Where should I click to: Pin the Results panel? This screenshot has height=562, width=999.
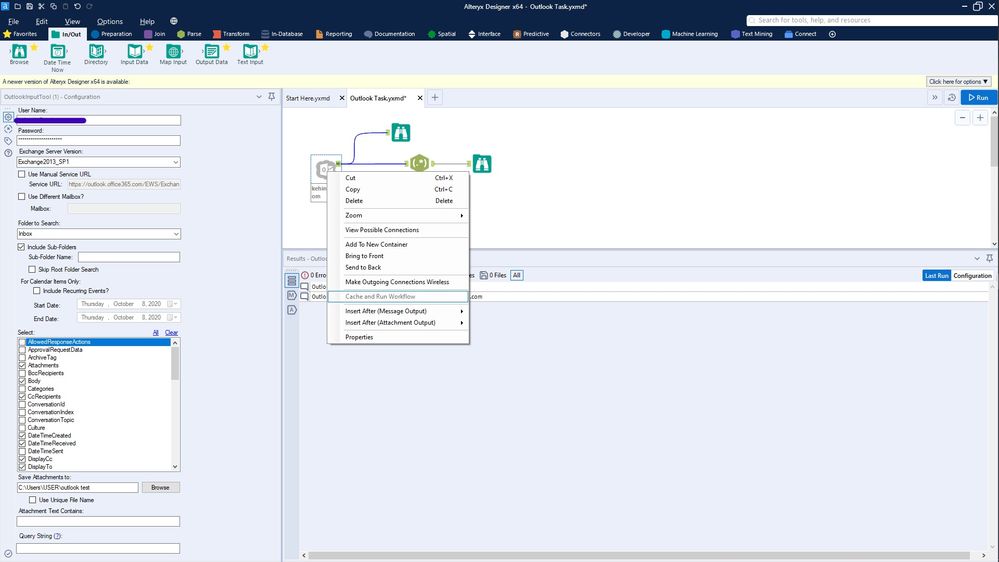click(x=989, y=258)
